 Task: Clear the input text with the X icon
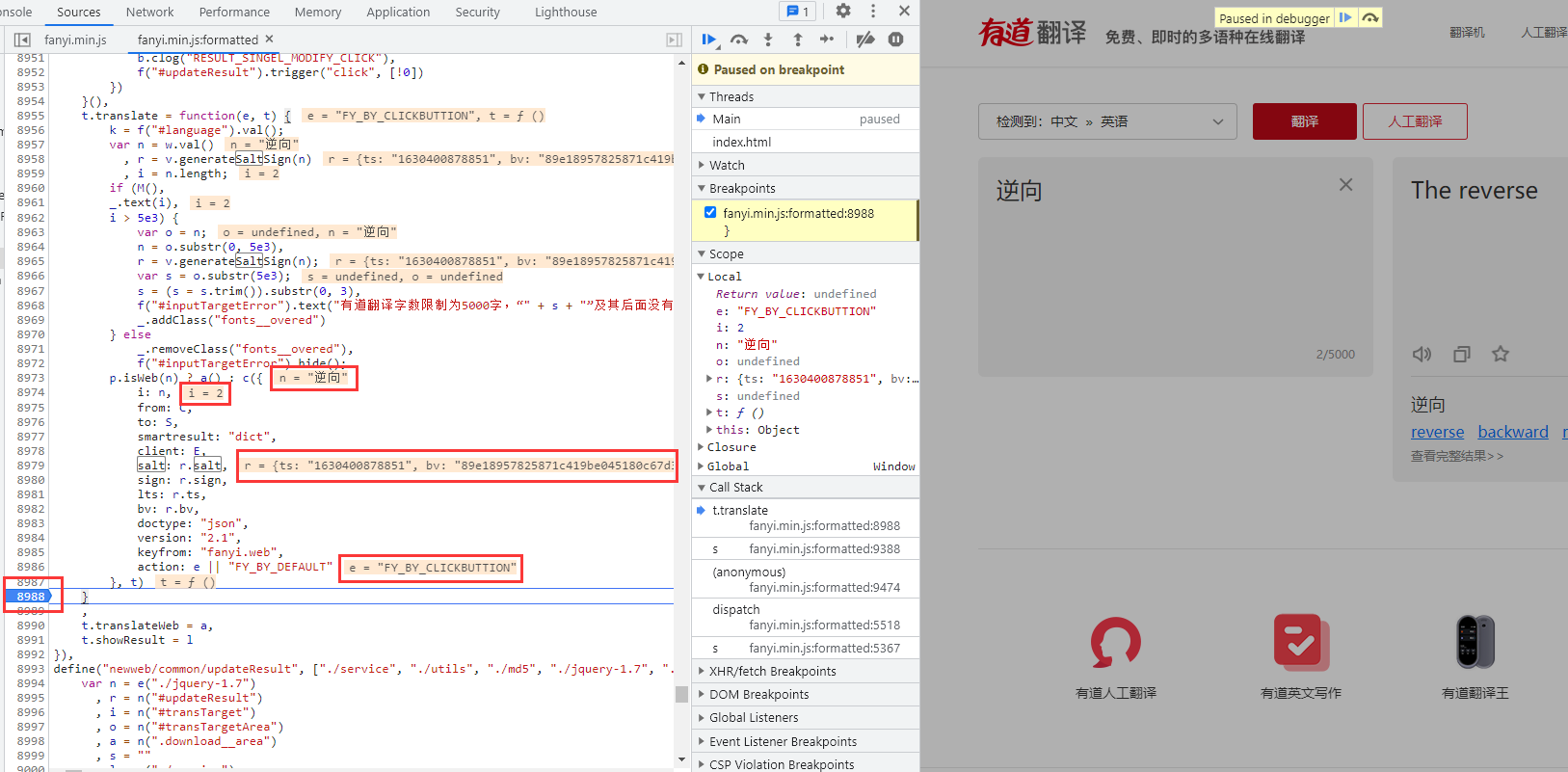tap(1345, 185)
